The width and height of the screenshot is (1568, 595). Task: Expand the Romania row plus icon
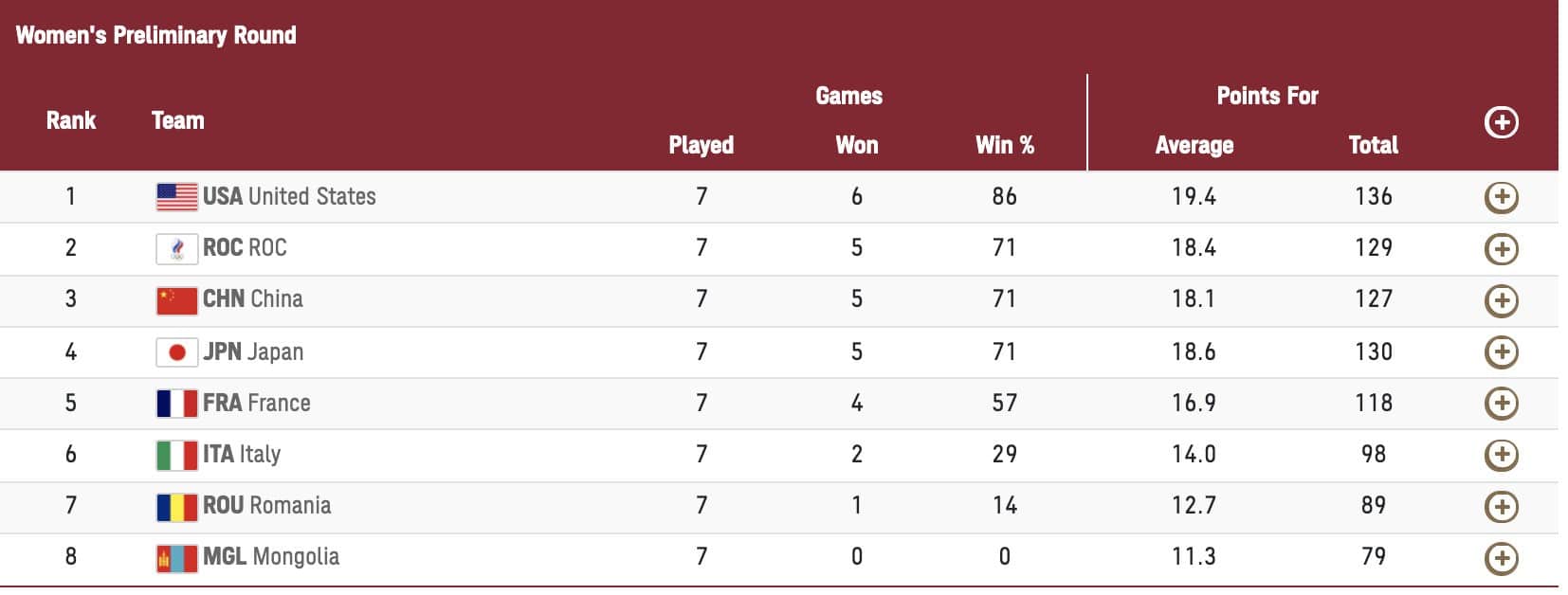coord(1501,506)
